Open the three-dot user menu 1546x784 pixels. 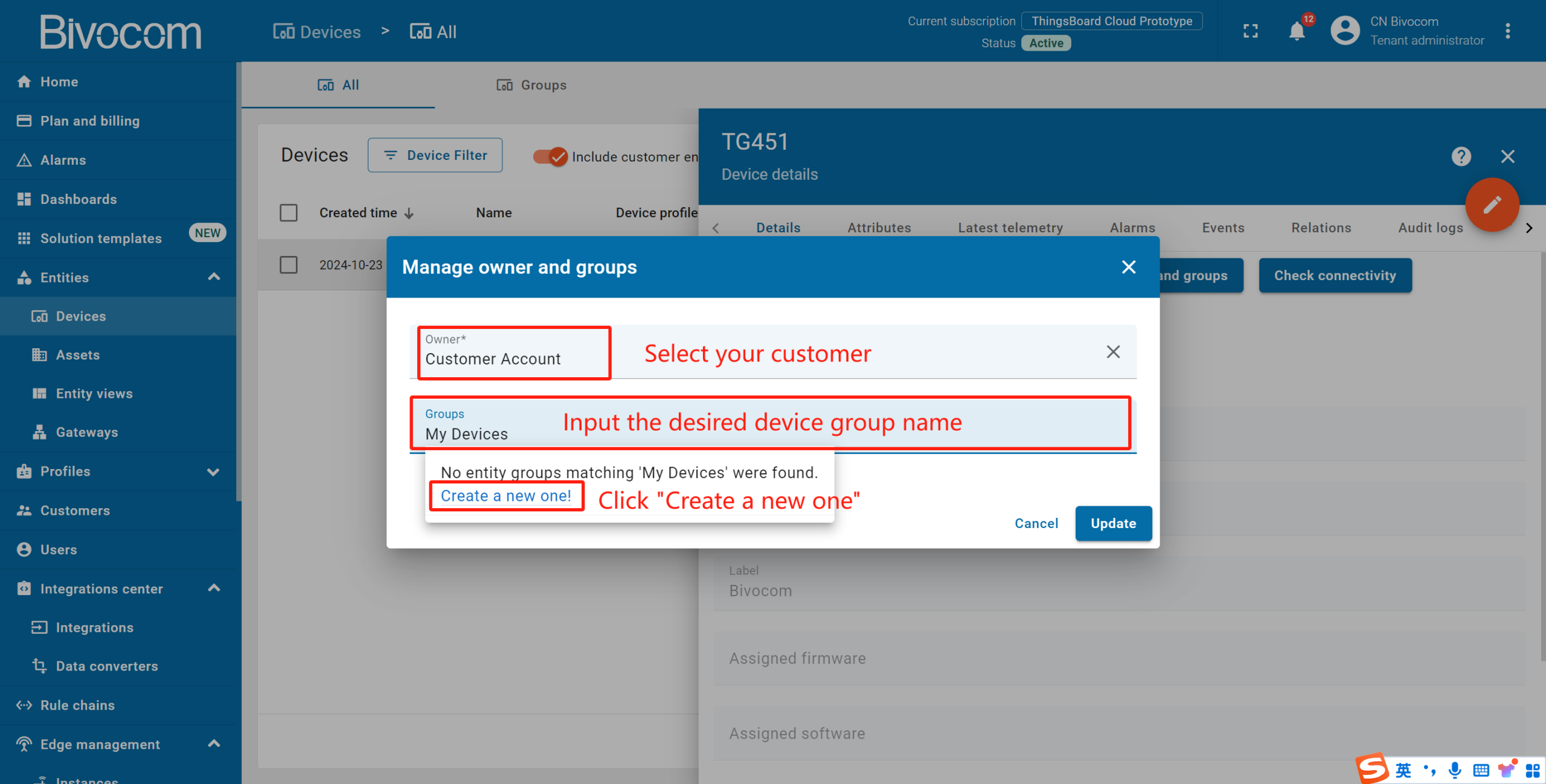1507,31
